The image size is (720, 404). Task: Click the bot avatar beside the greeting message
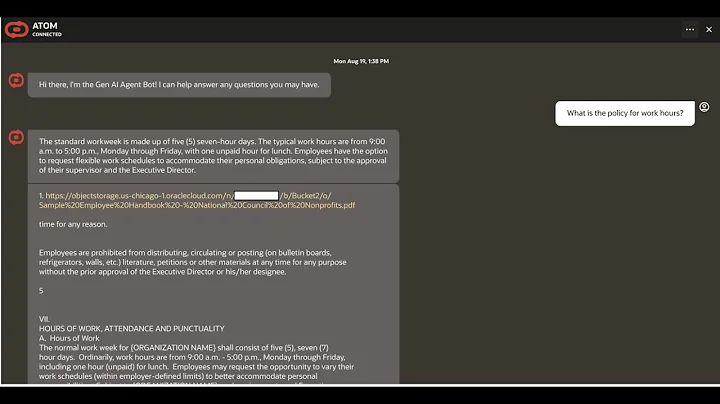tap(16, 81)
